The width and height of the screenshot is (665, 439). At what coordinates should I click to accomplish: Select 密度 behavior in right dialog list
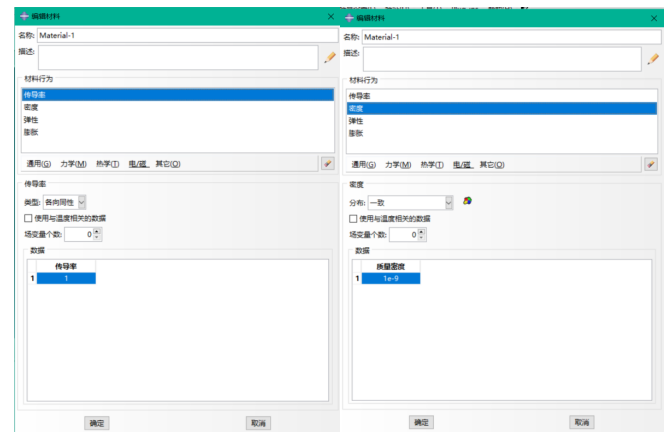[x=502, y=109]
